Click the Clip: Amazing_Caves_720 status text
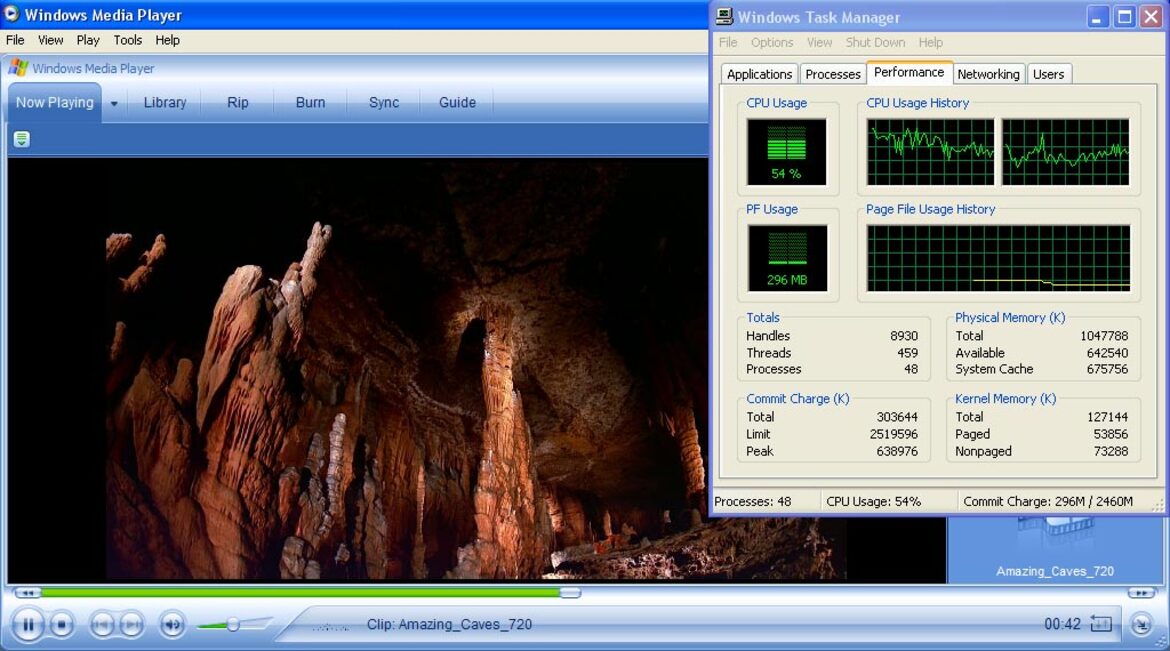Viewport: 1170px width, 651px height. point(449,624)
